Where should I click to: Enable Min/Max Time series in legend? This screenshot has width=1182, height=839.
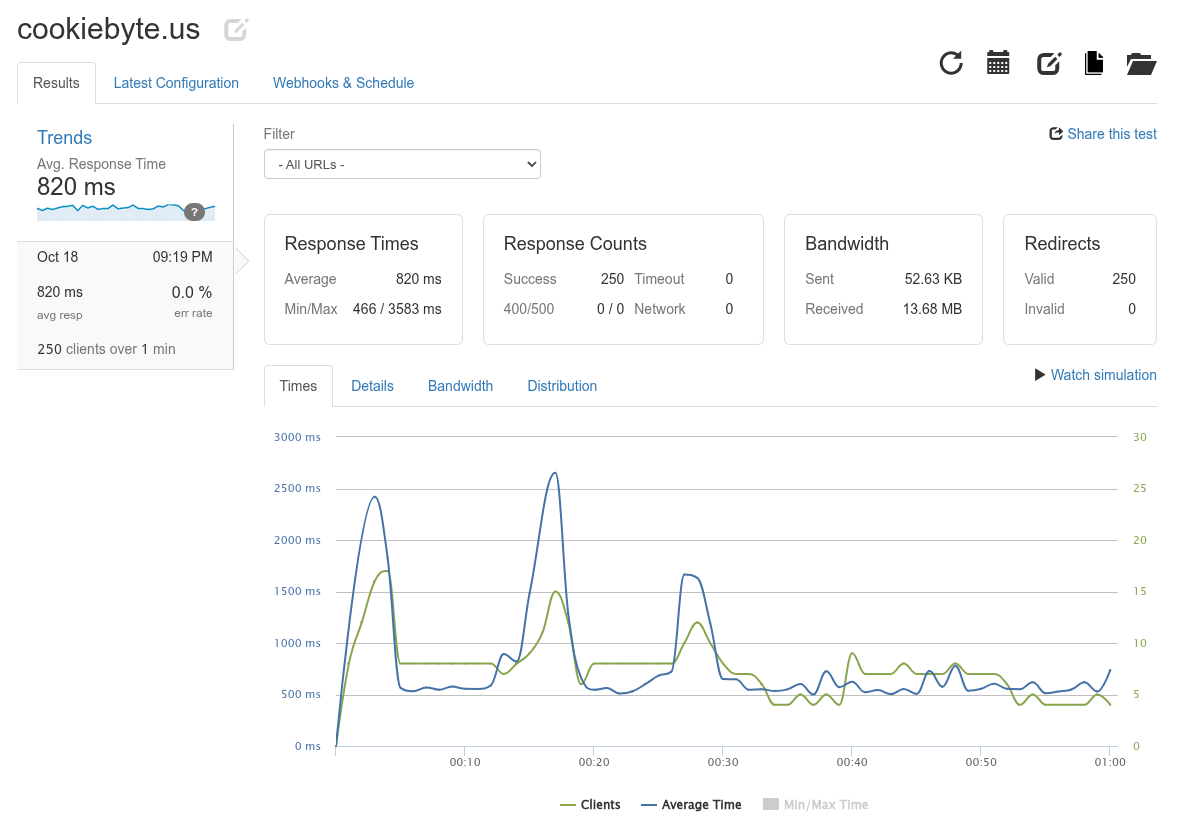click(x=815, y=805)
